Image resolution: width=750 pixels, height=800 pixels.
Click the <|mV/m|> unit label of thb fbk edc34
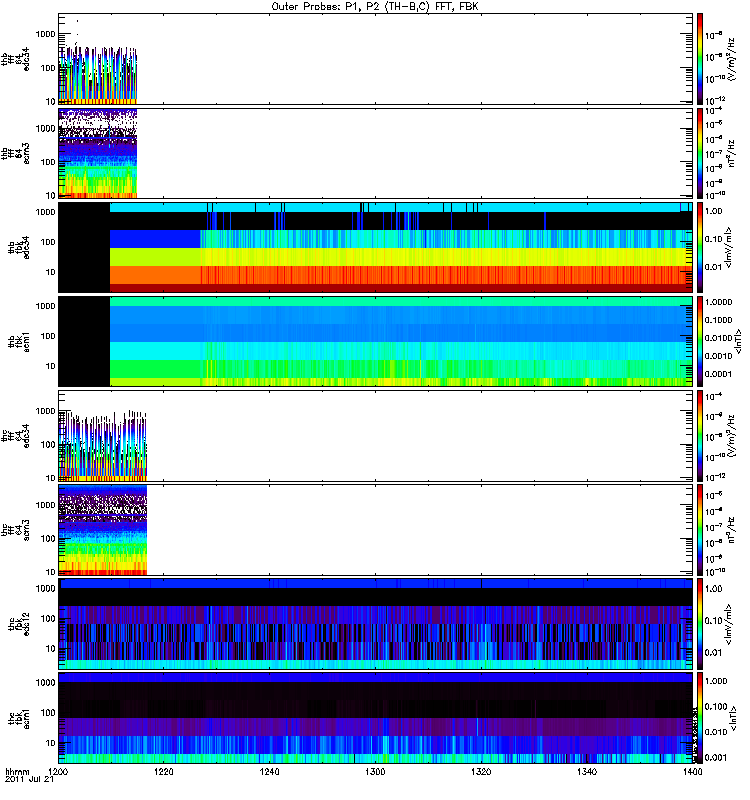click(729, 247)
